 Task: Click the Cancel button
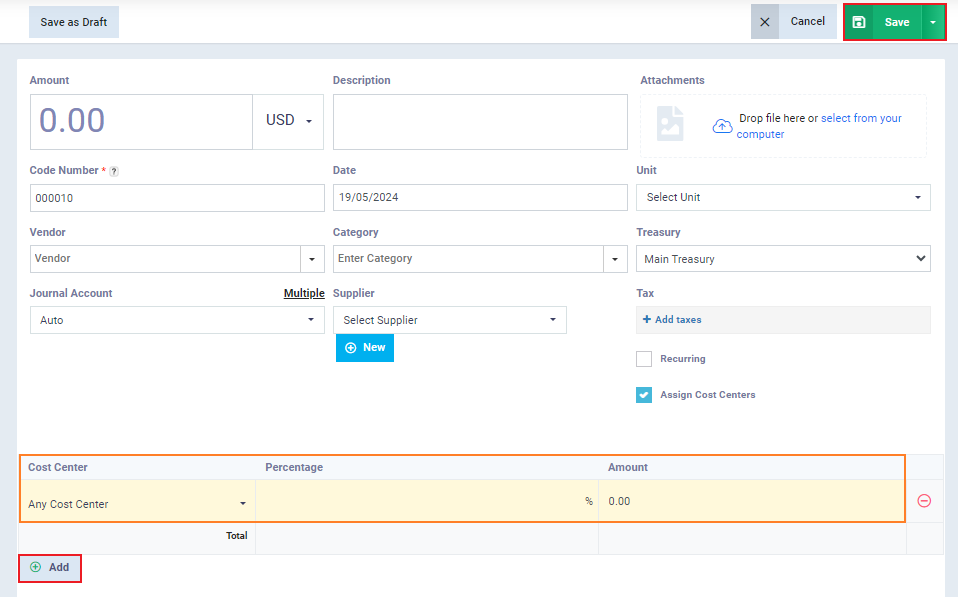808,21
